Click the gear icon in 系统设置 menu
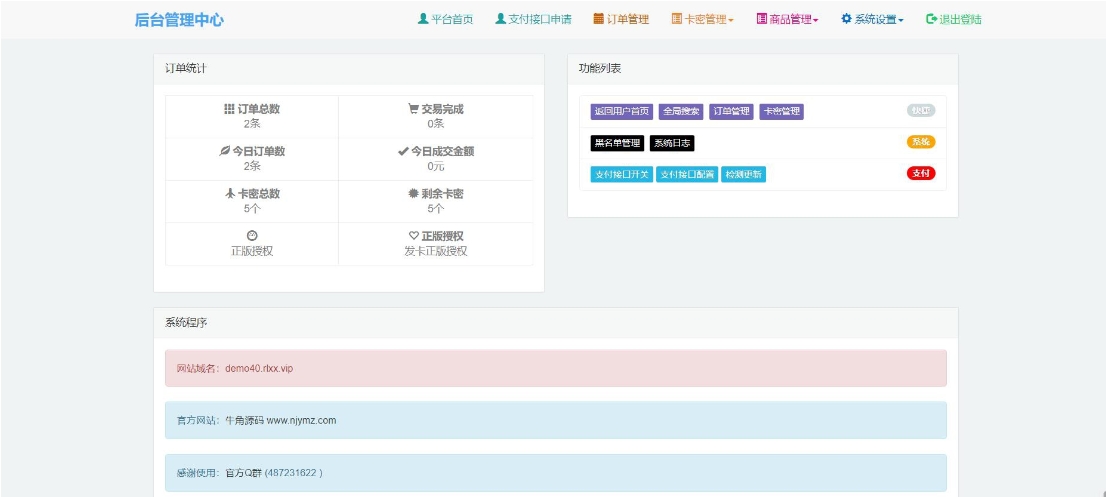The height and width of the screenshot is (497, 1106). 846,19
